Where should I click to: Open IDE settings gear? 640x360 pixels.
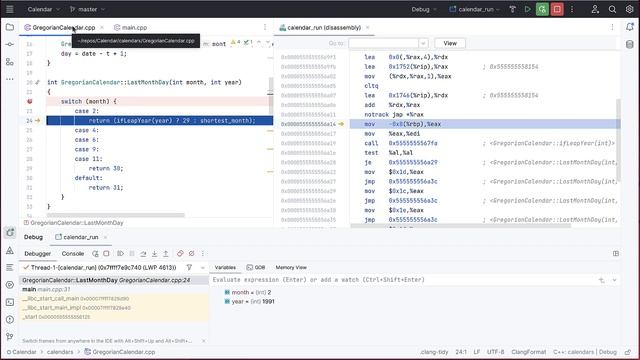point(629,9)
